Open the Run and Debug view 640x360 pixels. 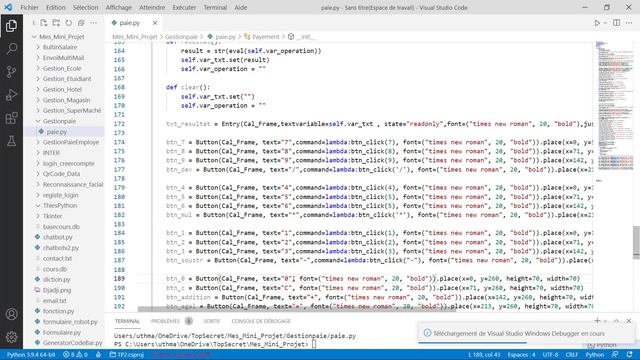pos(11,95)
